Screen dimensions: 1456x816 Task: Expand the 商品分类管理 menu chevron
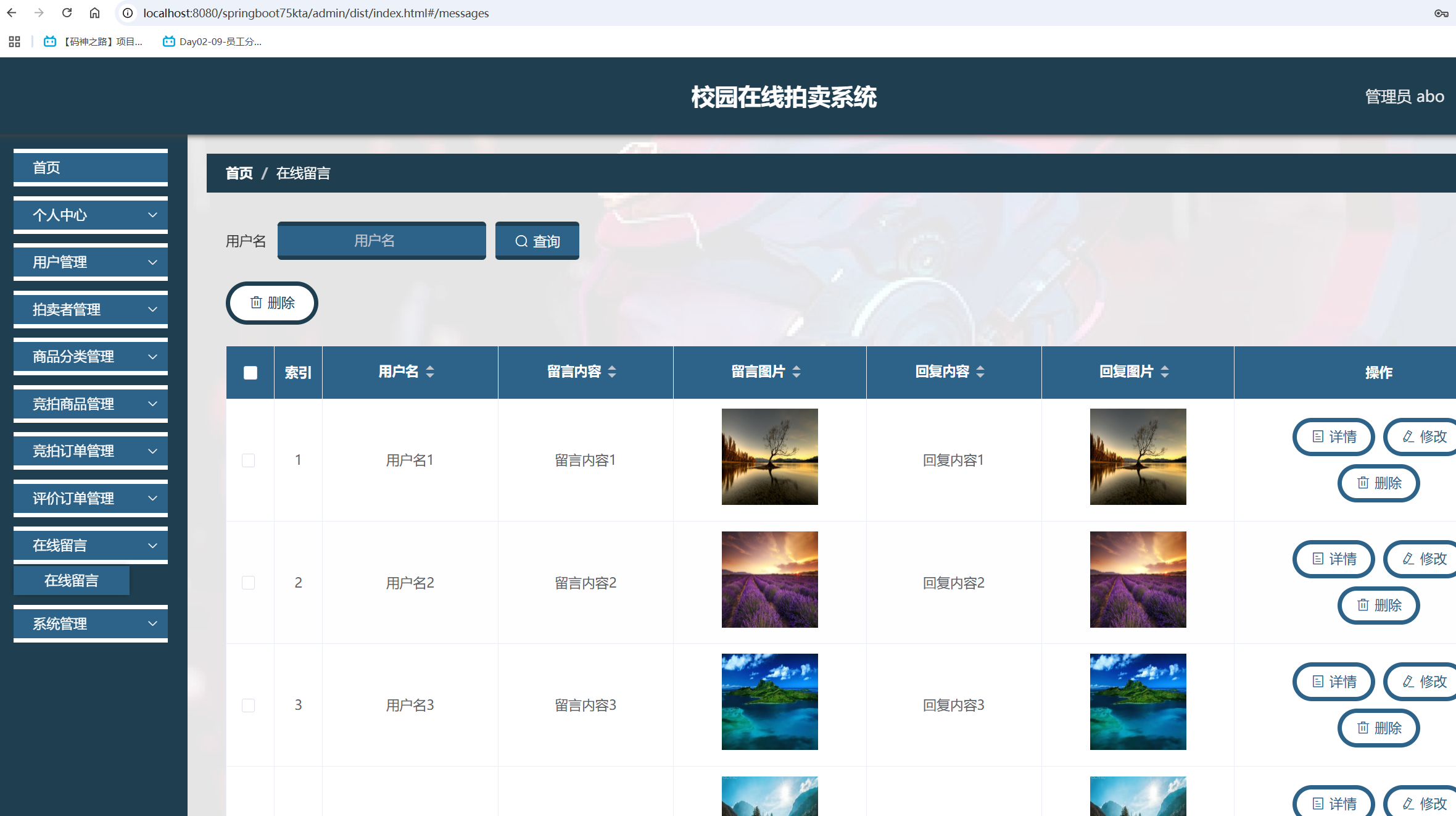pos(152,357)
